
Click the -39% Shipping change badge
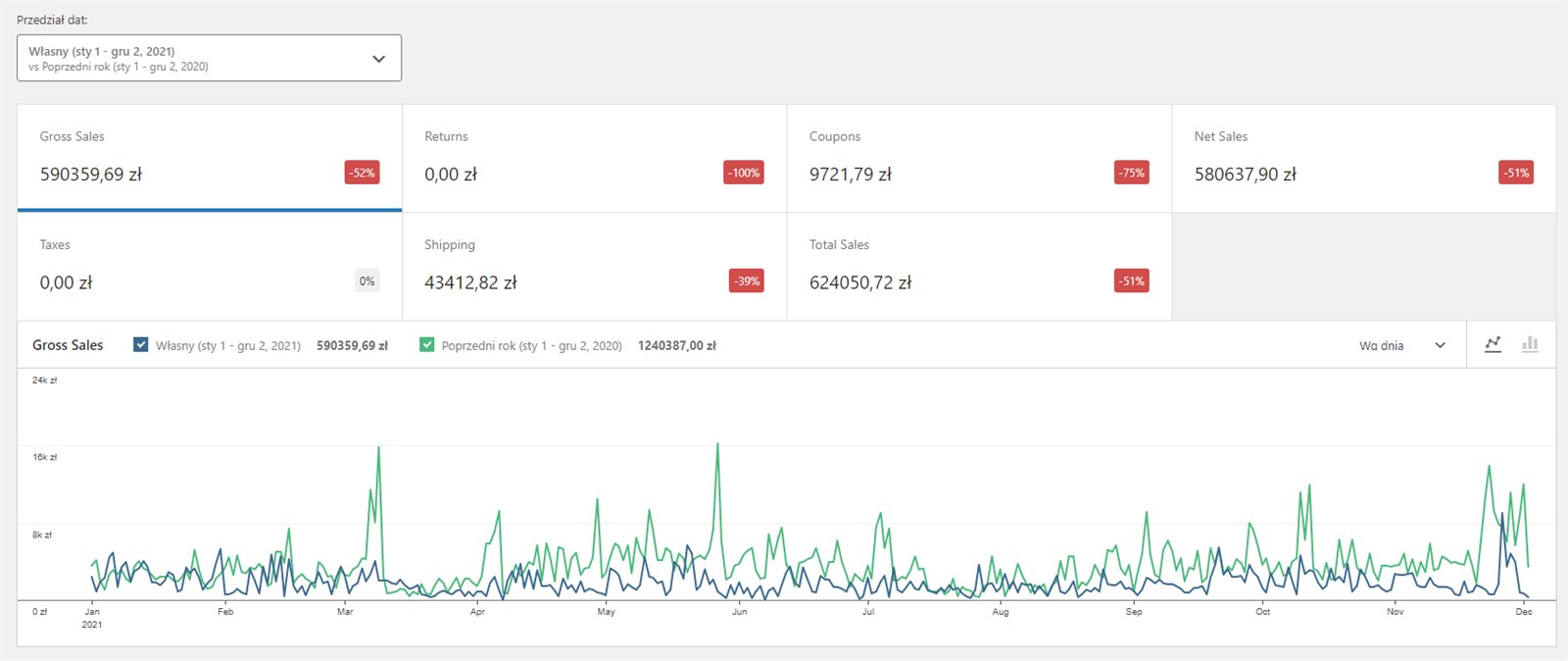click(x=747, y=281)
